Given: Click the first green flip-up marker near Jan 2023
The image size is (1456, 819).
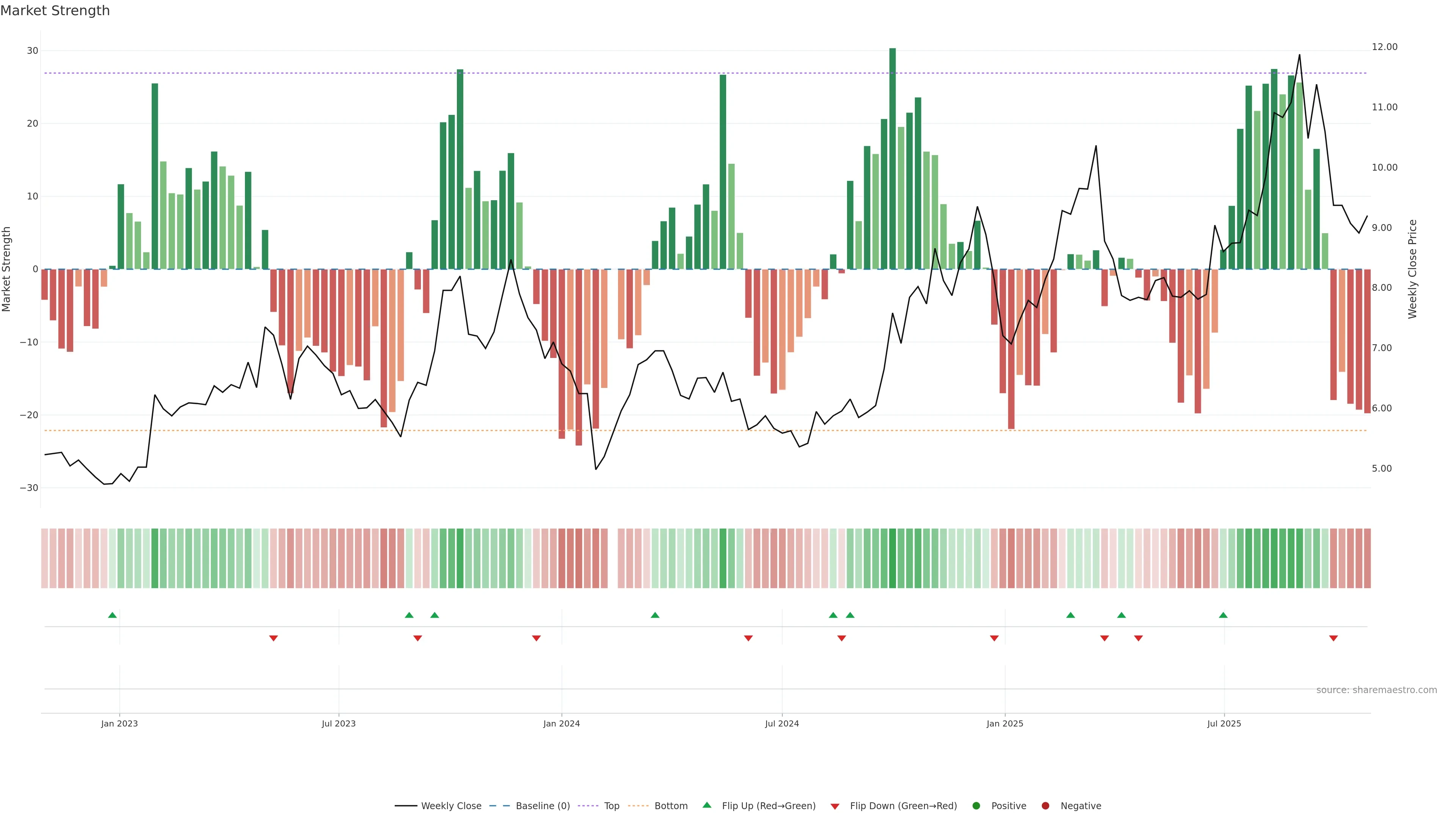Looking at the screenshot, I should point(113,615).
